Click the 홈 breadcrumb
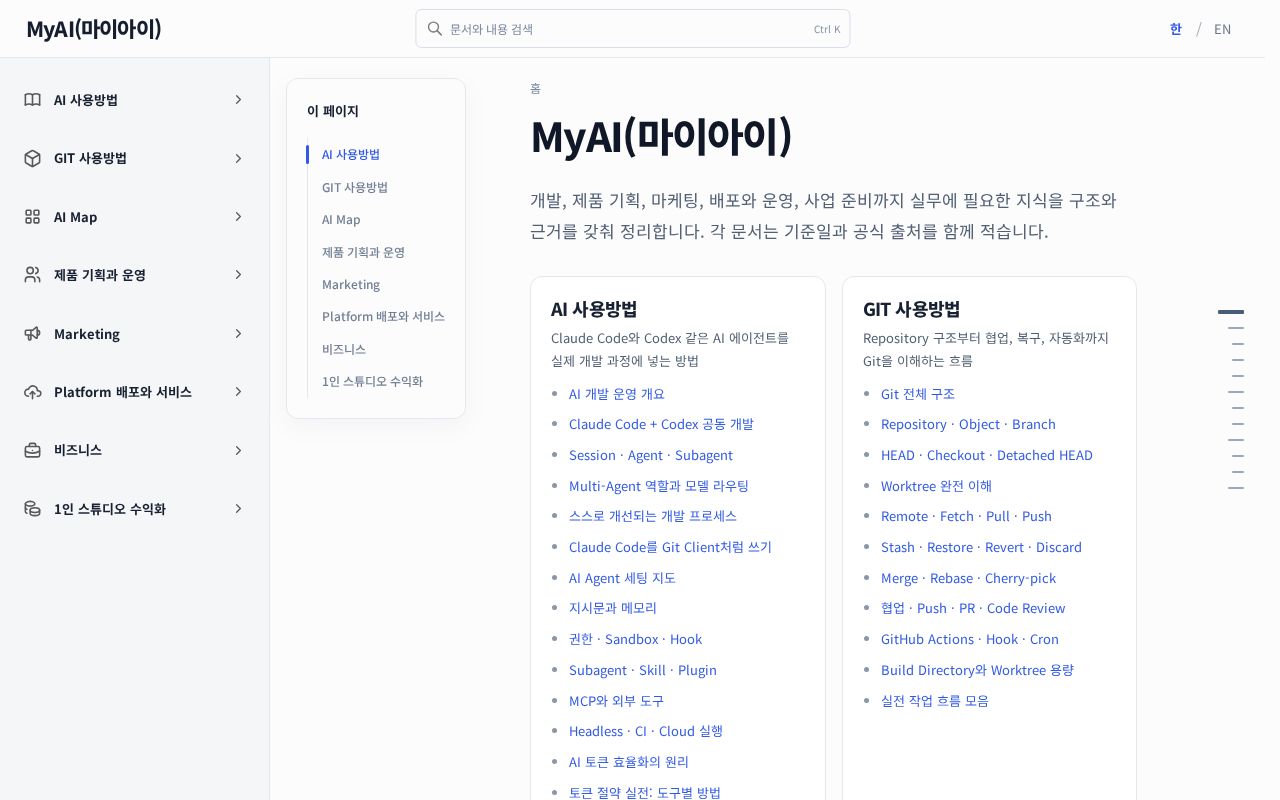Image resolution: width=1280 pixels, height=800 pixels. click(535, 88)
